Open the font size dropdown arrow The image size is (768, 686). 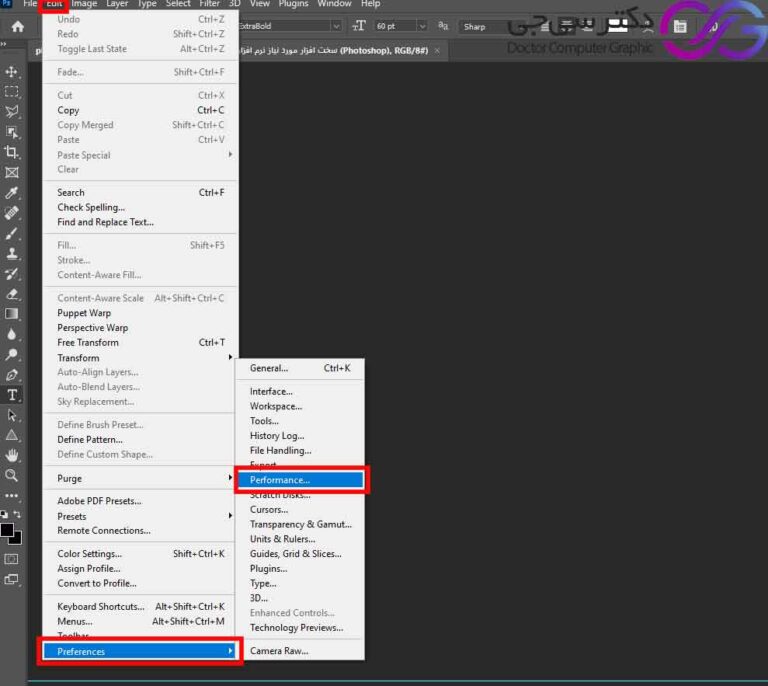(x=422, y=26)
